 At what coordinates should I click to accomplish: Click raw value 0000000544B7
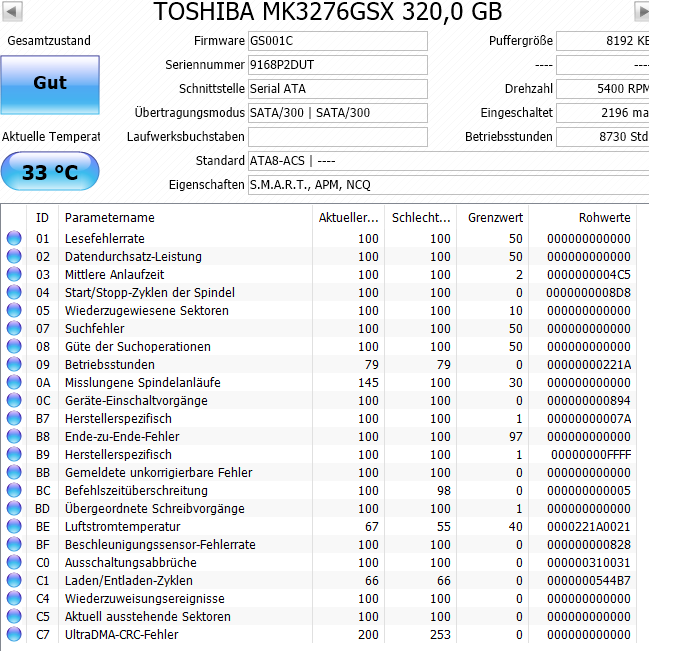coord(589,581)
